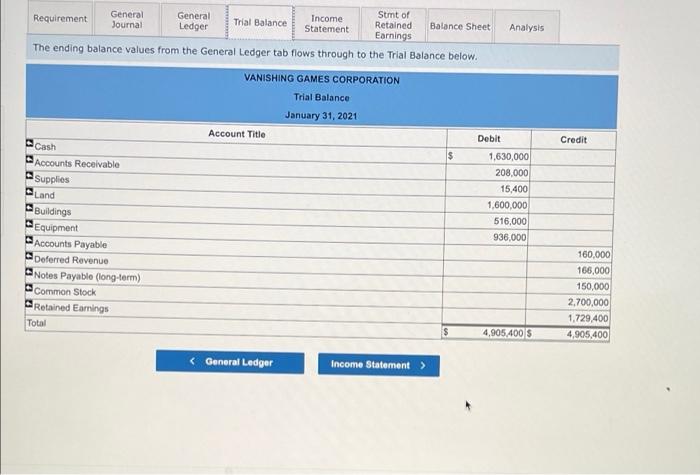
Task: Select the Equipment debit value 936,000
Action: click(510, 237)
